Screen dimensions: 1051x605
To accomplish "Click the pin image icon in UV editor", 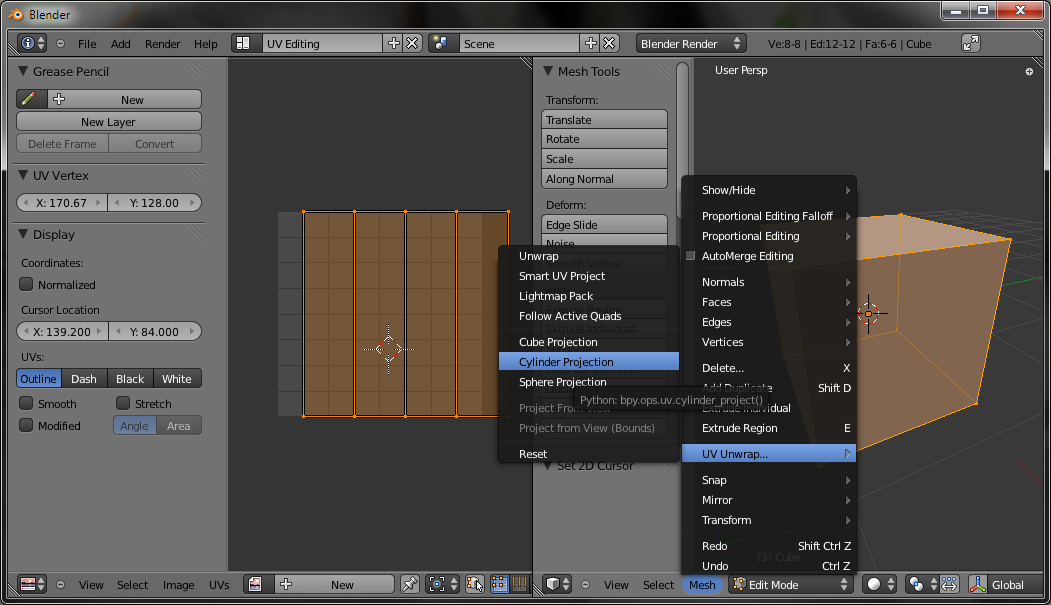I will click(x=410, y=585).
